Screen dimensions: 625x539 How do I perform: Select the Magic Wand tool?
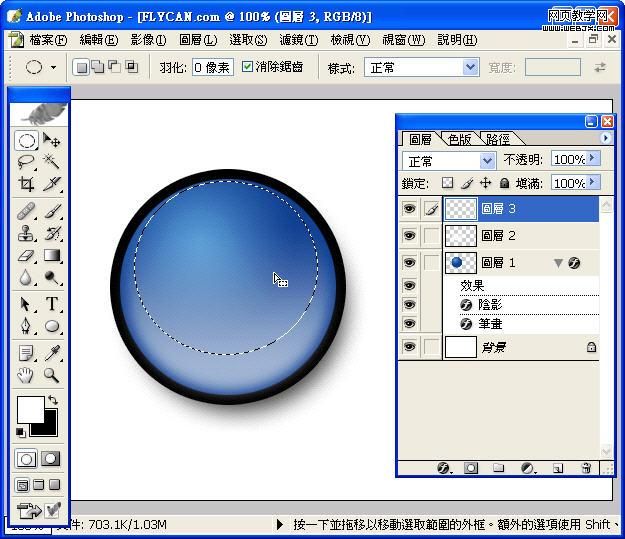click(52, 162)
